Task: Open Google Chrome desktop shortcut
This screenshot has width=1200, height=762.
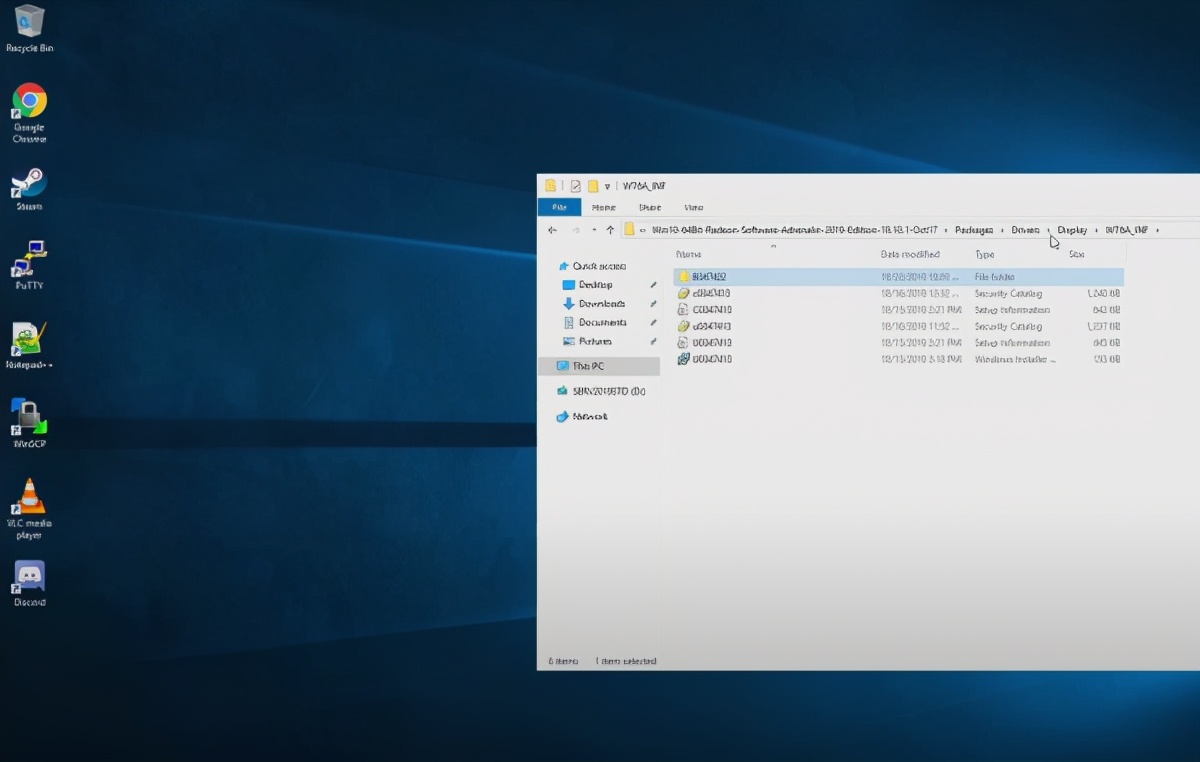Action: coord(29,102)
